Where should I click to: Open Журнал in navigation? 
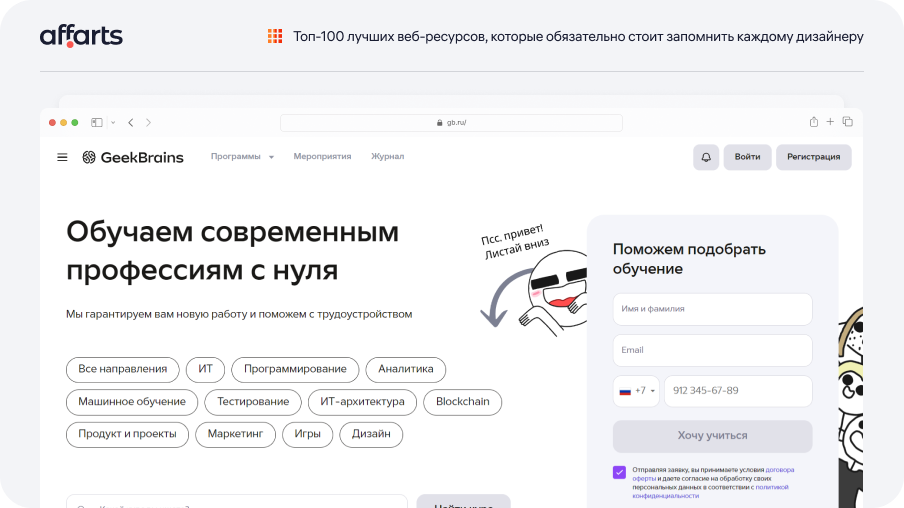tap(387, 156)
